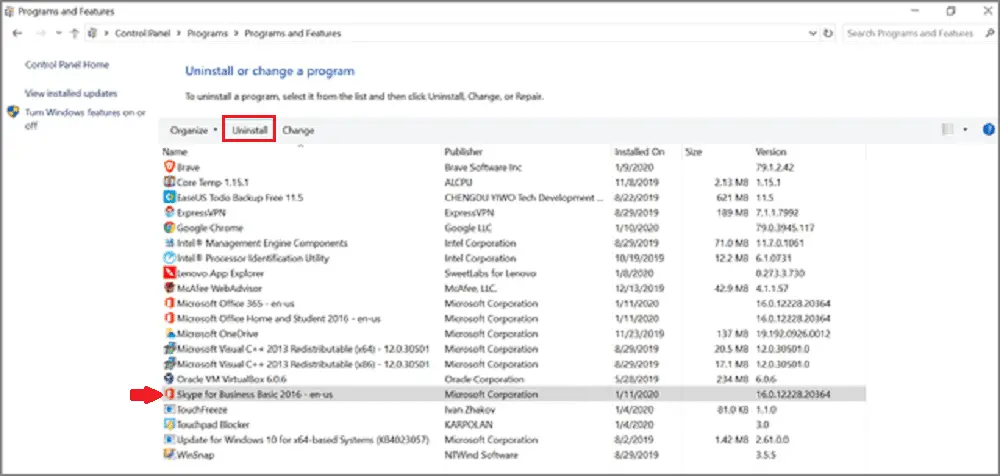Click Change in the toolbar
Screen dimensions: 1000x476
298,130
